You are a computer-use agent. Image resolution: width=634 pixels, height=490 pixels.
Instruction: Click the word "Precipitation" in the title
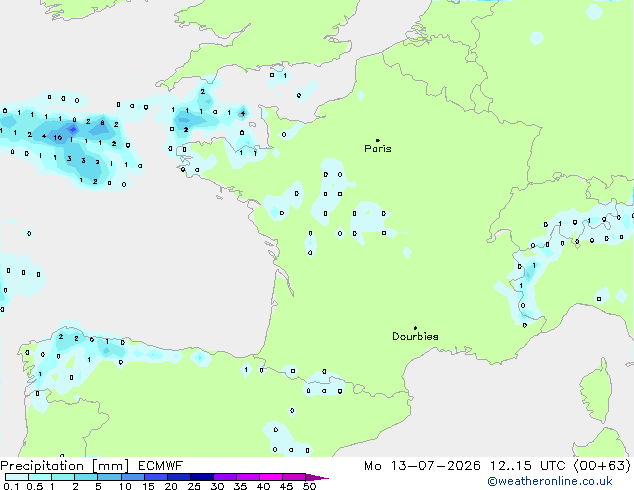pyautogui.click(x=42, y=466)
